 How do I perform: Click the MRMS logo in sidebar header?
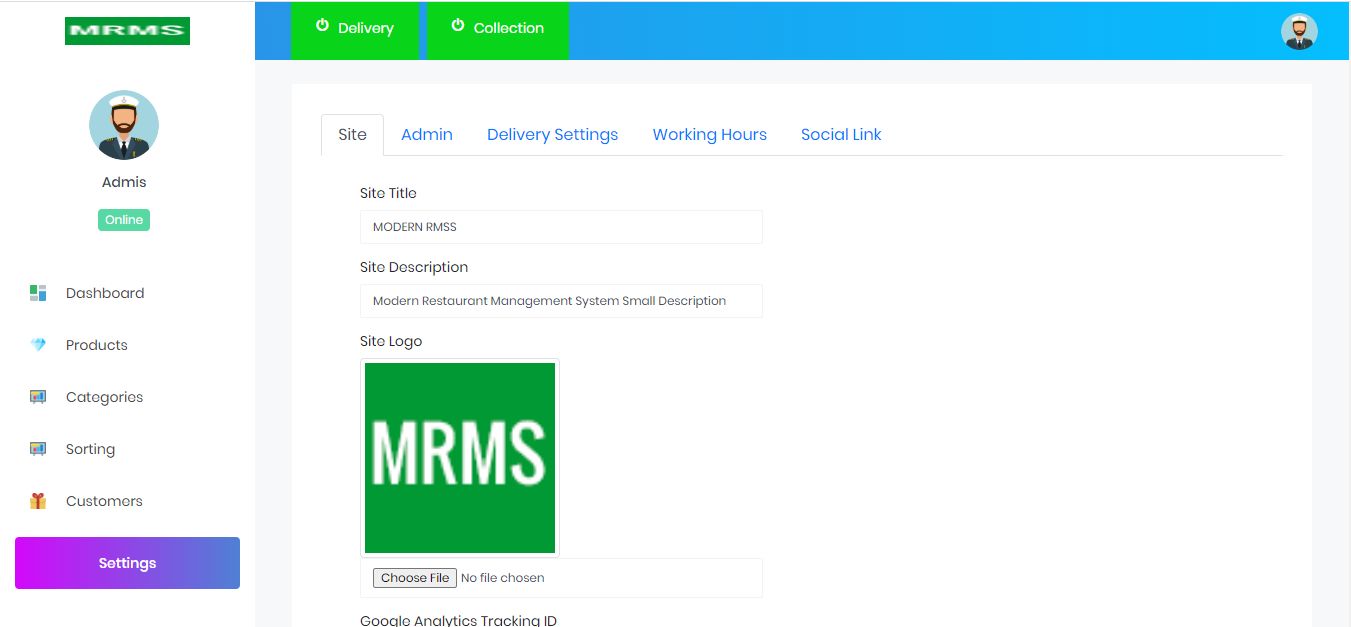[127, 31]
